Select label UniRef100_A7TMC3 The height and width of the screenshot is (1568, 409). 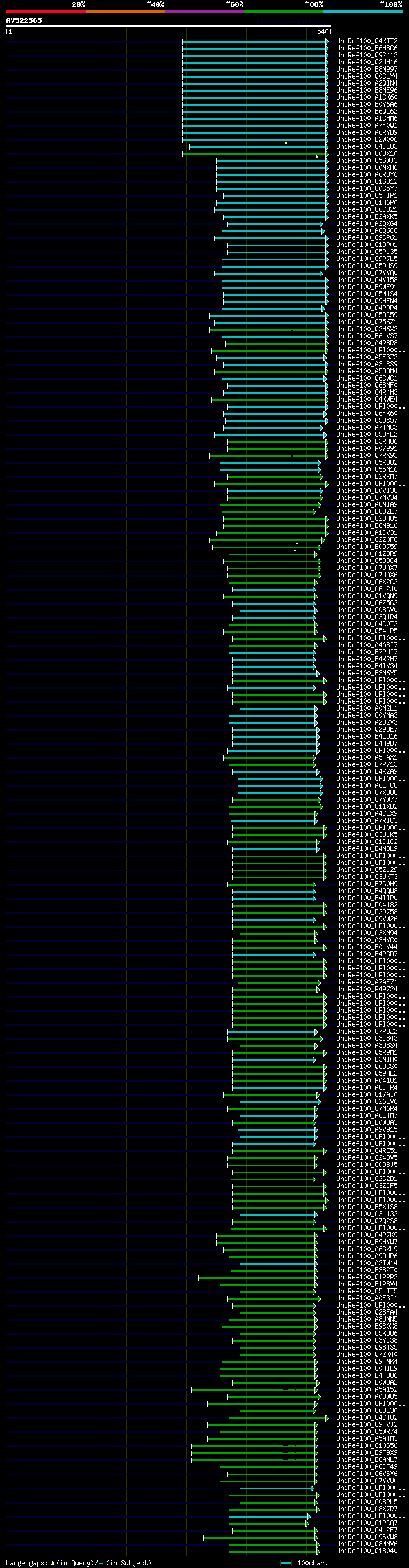pyautogui.click(x=367, y=427)
